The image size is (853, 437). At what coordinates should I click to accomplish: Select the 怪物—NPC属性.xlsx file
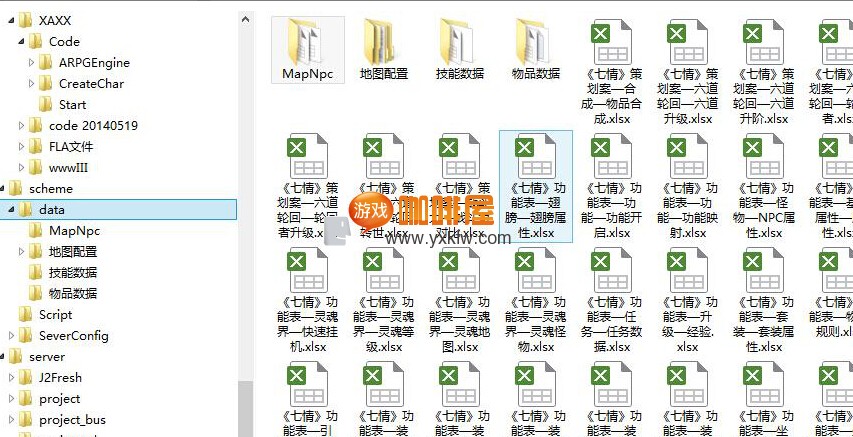(x=764, y=185)
